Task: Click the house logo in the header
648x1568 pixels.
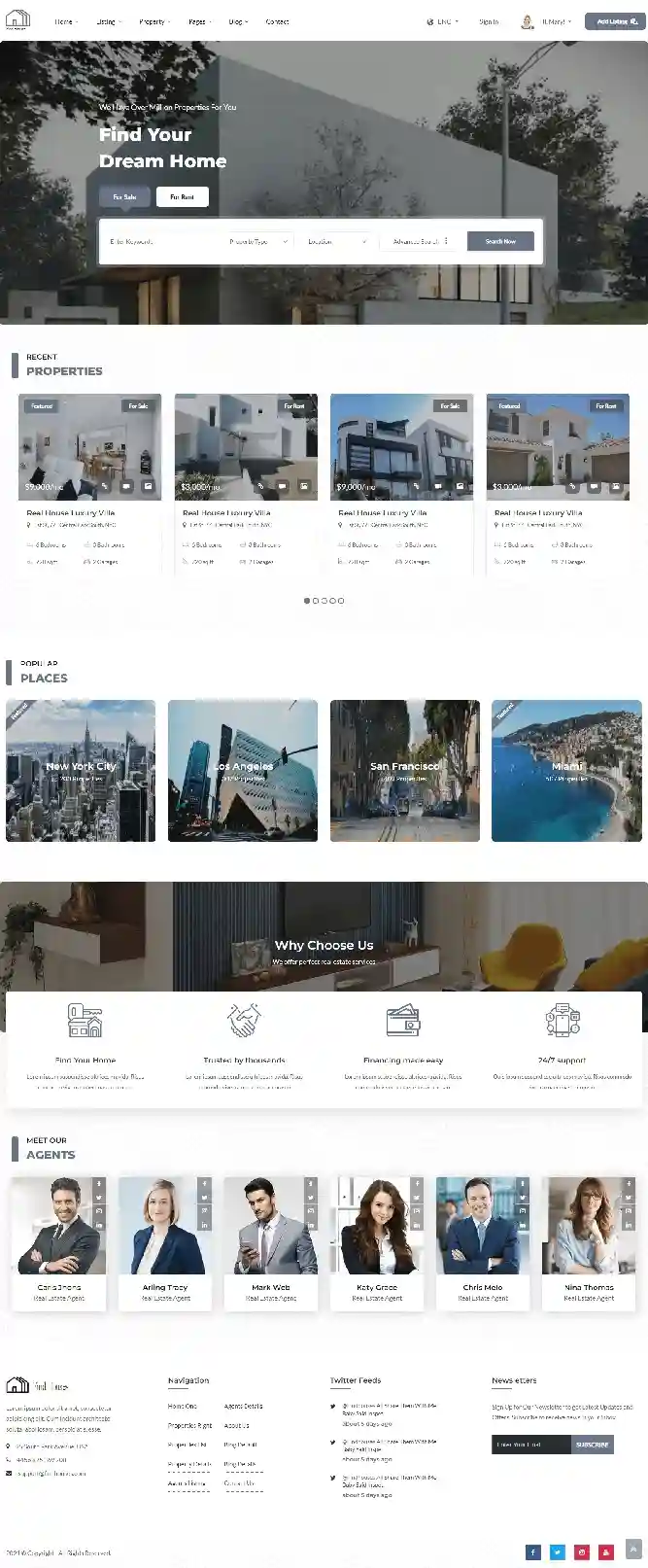Action: [17, 19]
